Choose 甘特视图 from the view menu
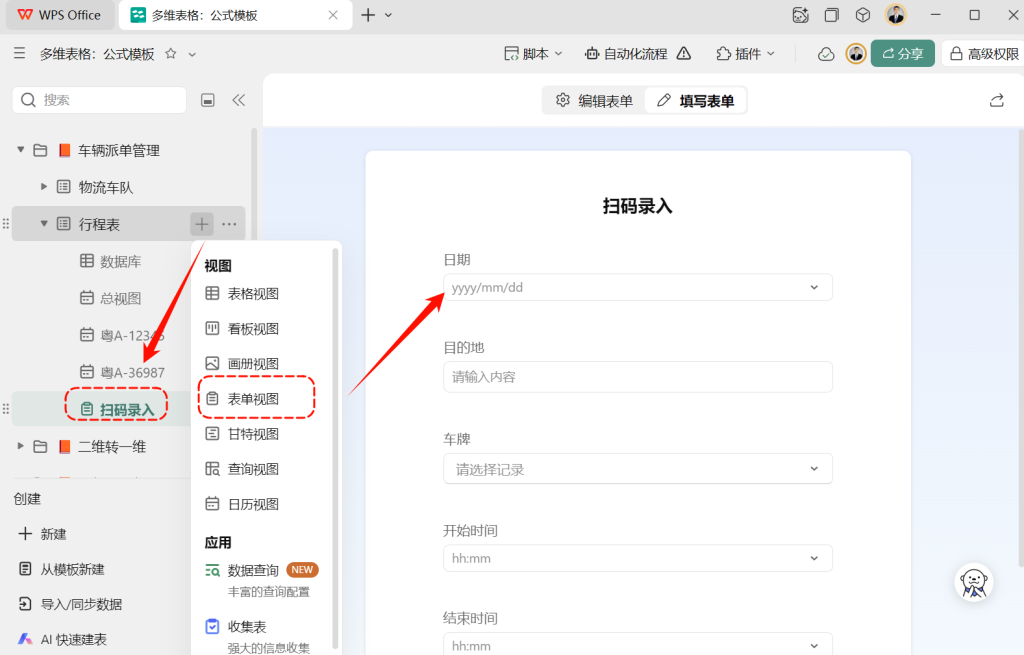 click(242, 434)
